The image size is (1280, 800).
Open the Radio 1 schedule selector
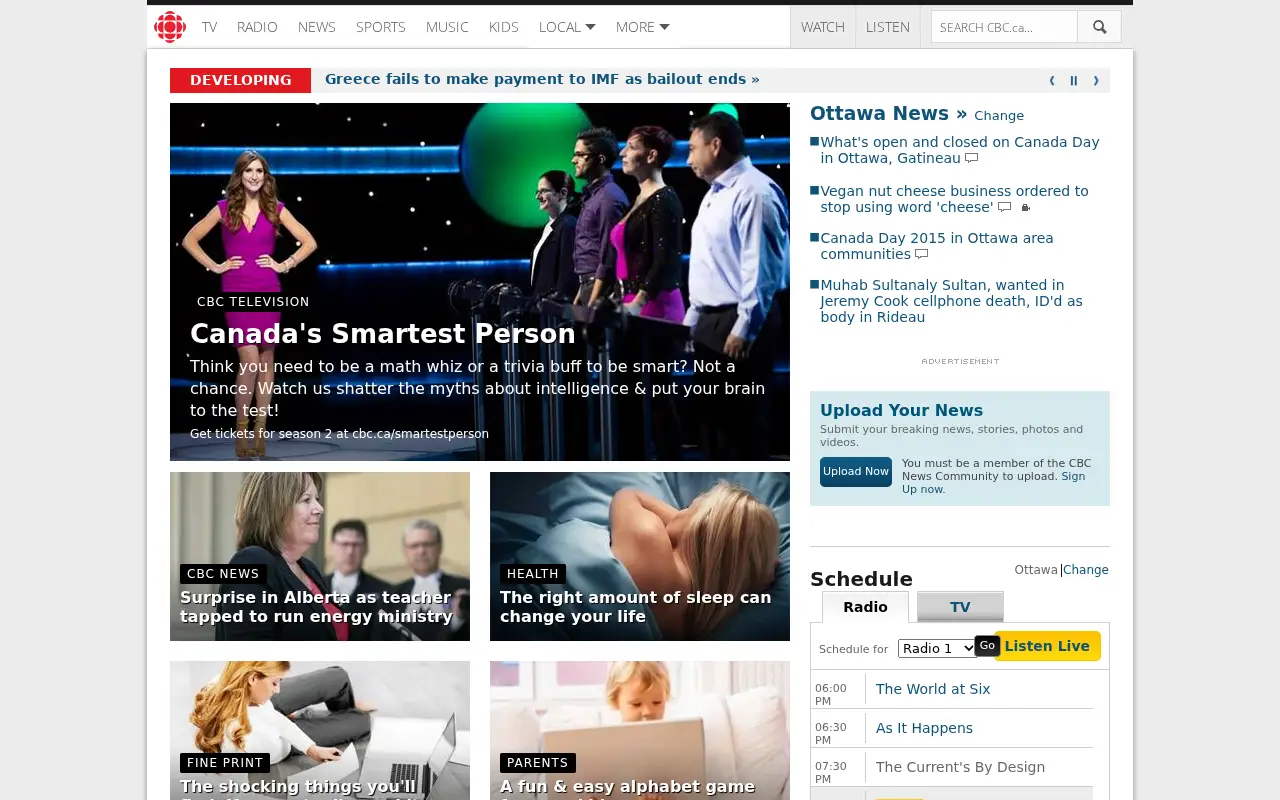coord(937,648)
